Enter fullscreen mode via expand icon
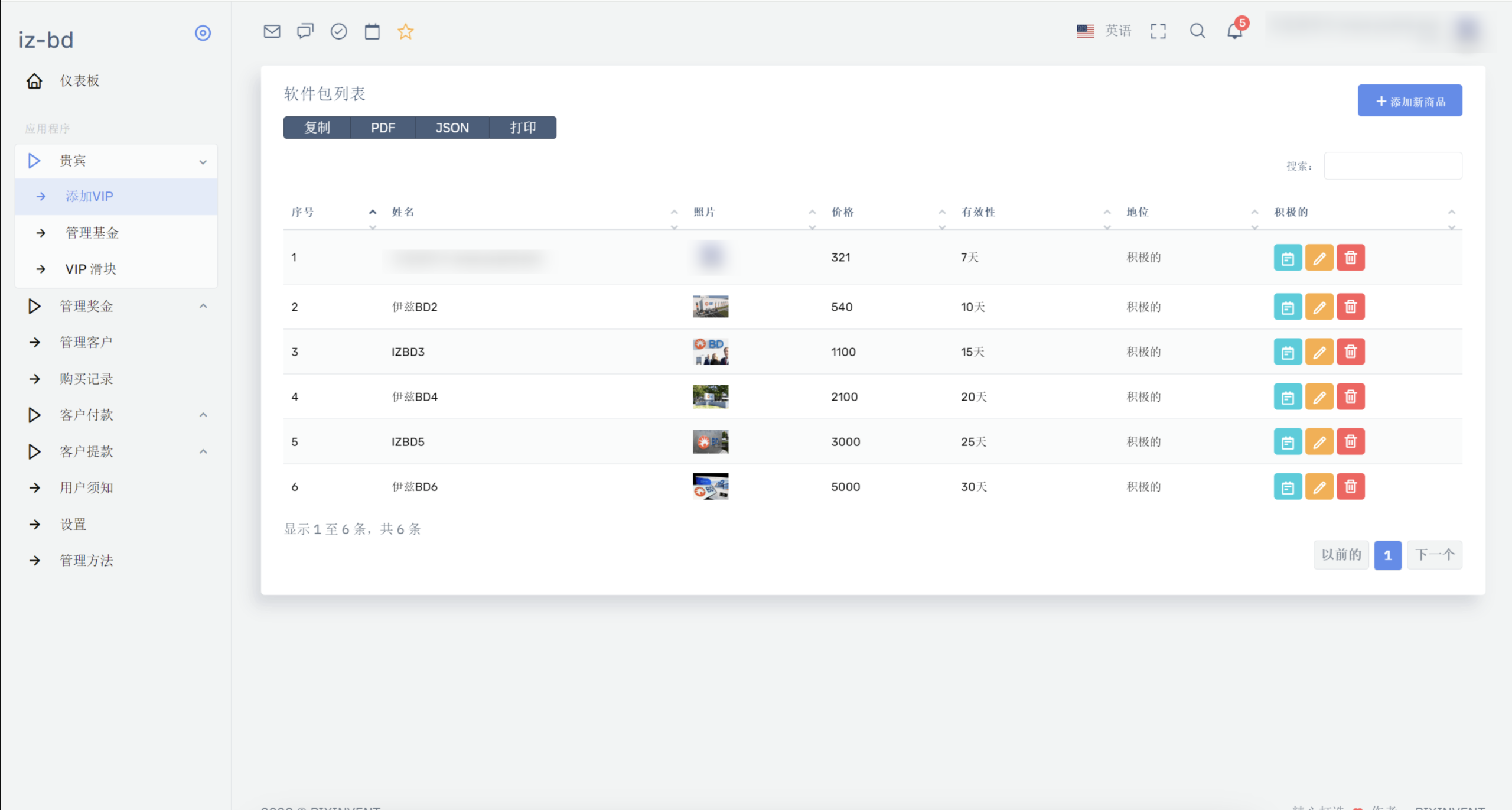The image size is (1512, 810). coord(1158,31)
